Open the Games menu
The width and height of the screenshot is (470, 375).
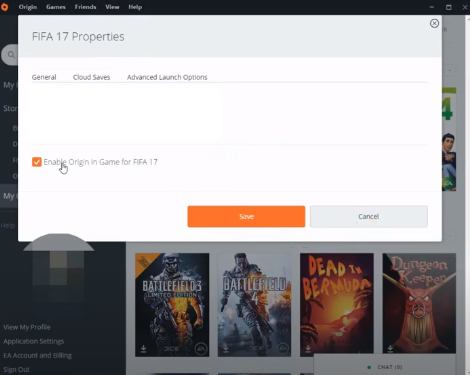pyautogui.click(x=56, y=7)
